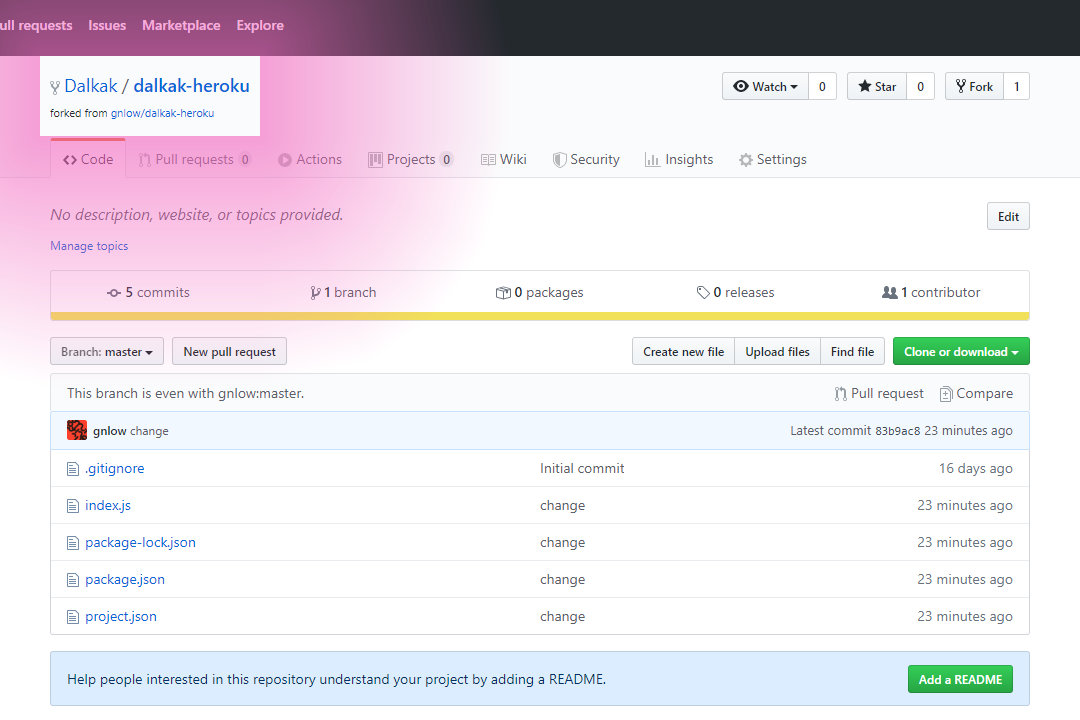Click the fork icon beside Dalkak

coord(55,88)
